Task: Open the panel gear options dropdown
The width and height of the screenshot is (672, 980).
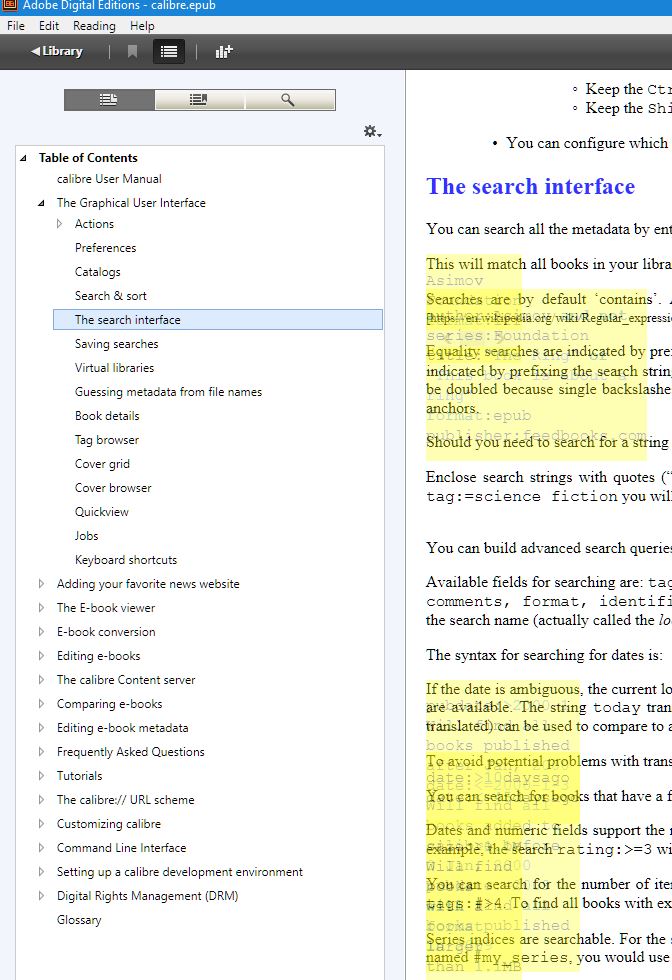Action: (x=373, y=131)
